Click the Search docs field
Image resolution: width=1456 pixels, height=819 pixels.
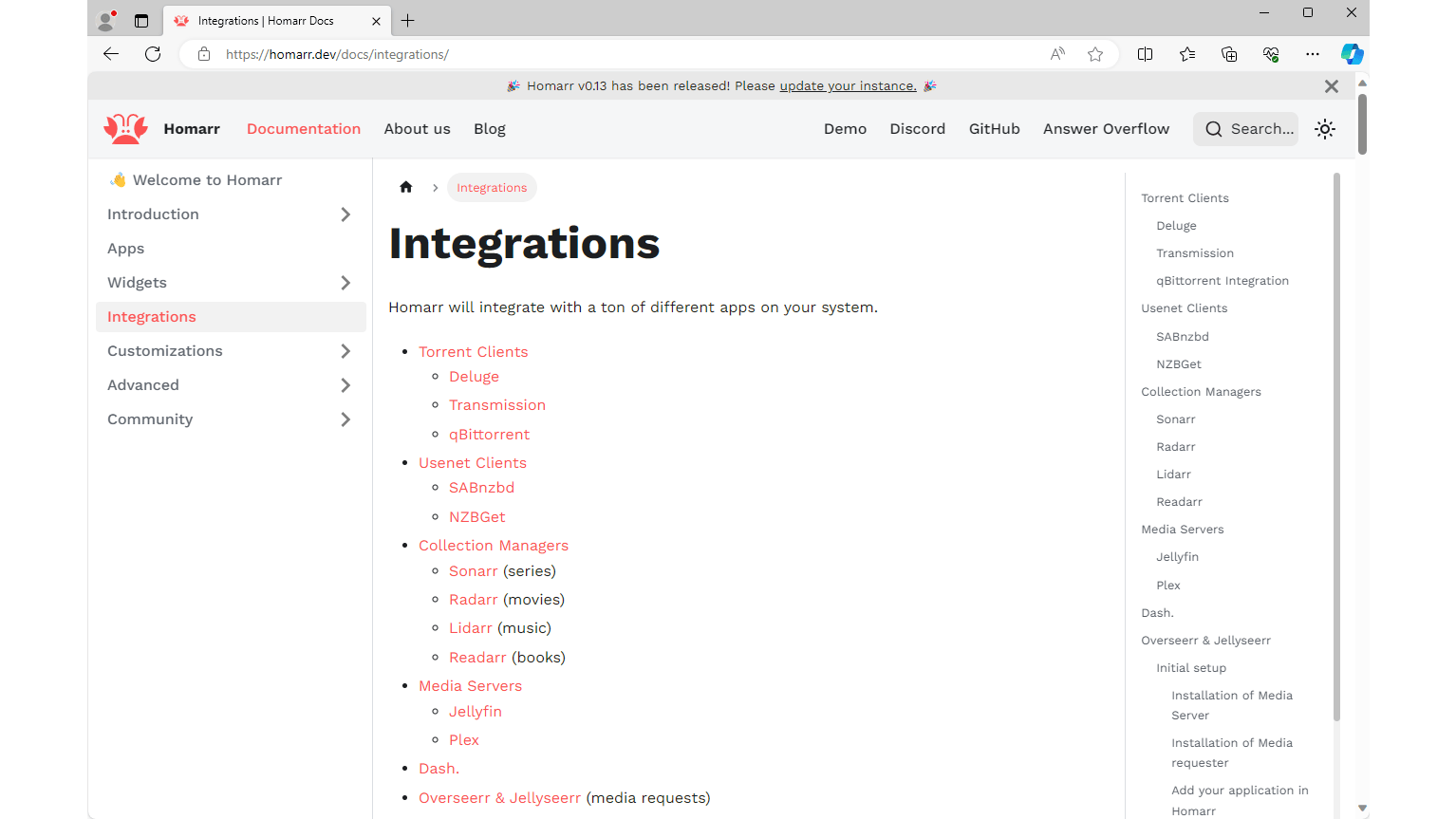[1245, 129]
